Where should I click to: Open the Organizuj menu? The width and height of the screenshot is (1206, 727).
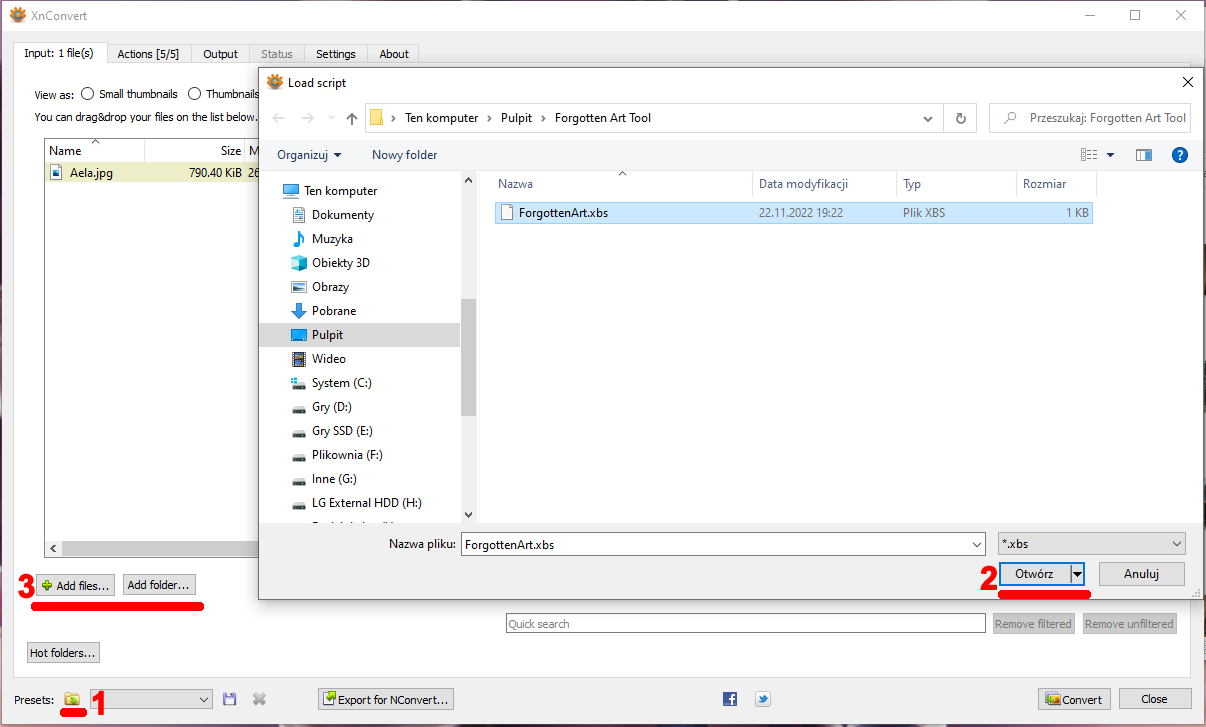pyautogui.click(x=309, y=155)
